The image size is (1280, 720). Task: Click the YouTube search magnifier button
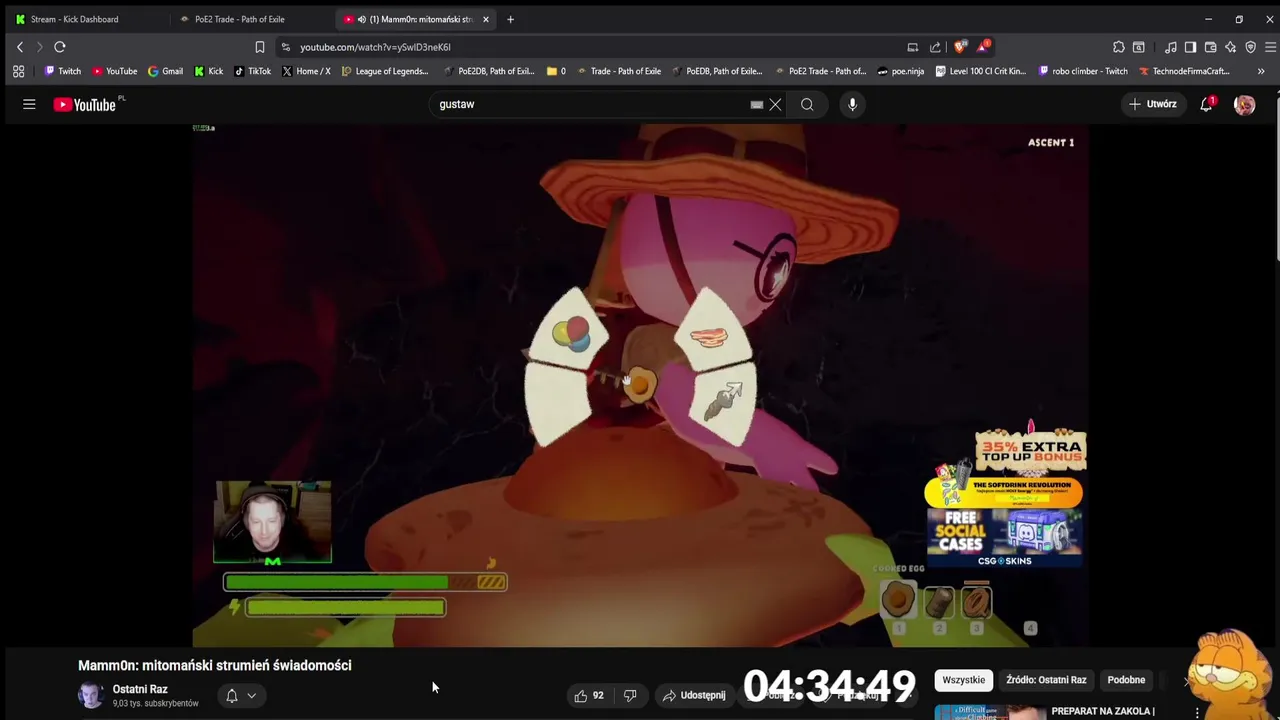(807, 104)
